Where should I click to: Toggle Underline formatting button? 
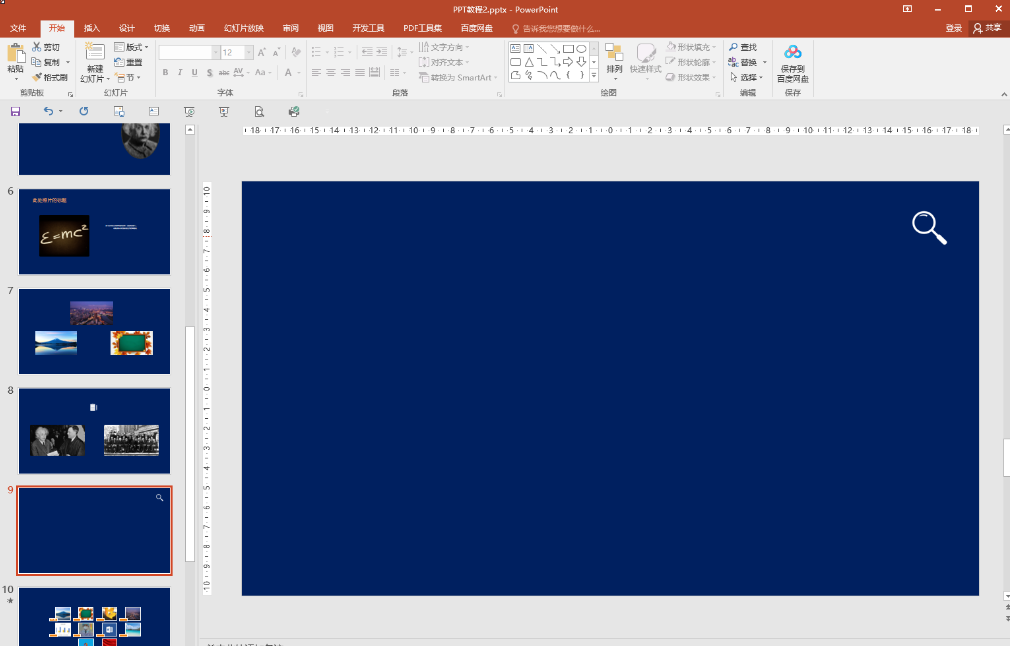pyautogui.click(x=194, y=72)
